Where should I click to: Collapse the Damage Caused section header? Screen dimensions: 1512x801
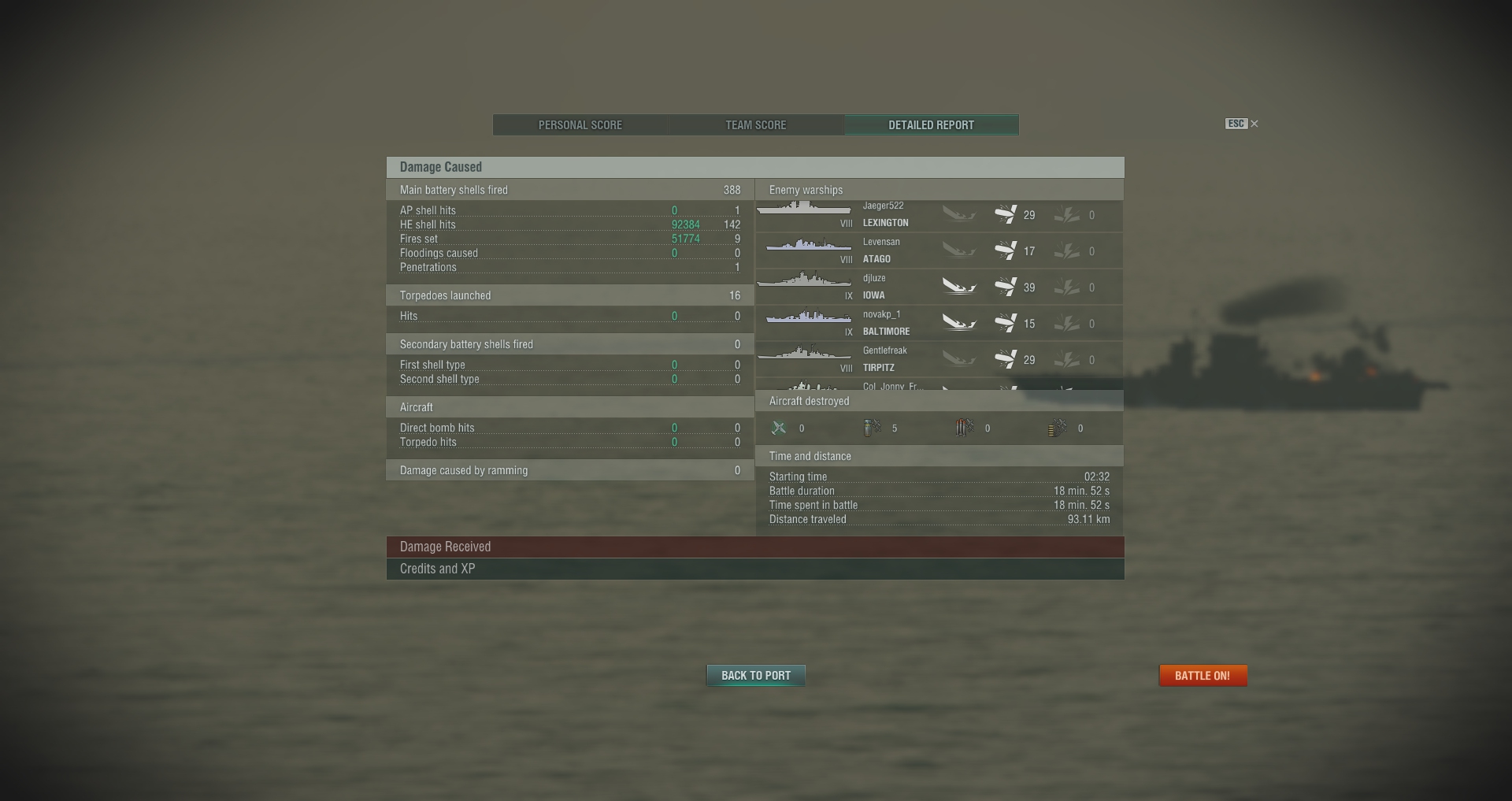click(755, 167)
